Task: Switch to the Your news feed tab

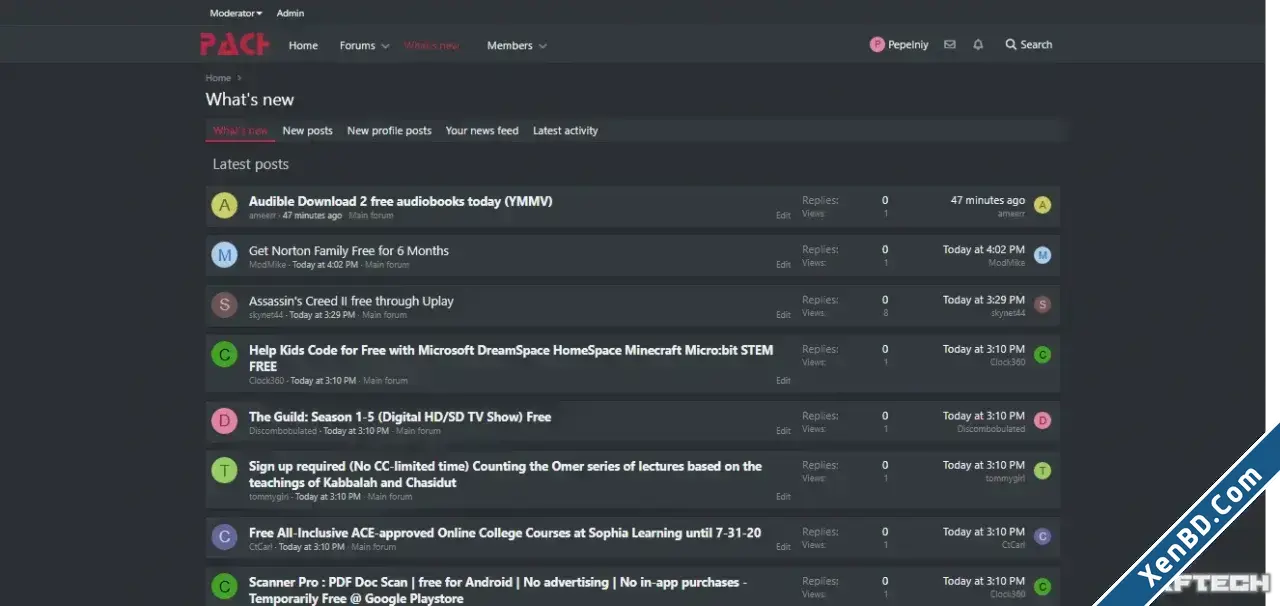Action: [x=482, y=131]
